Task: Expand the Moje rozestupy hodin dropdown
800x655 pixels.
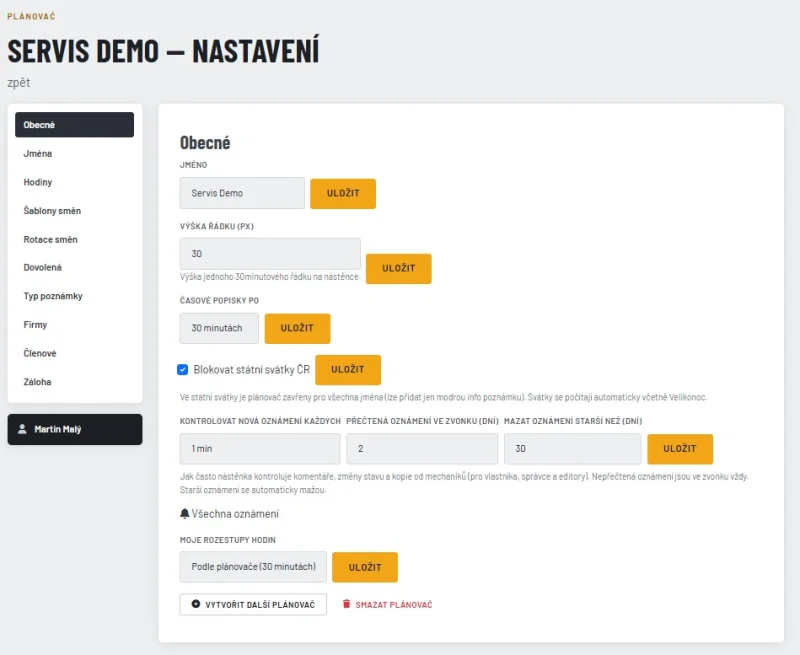Action: point(253,567)
